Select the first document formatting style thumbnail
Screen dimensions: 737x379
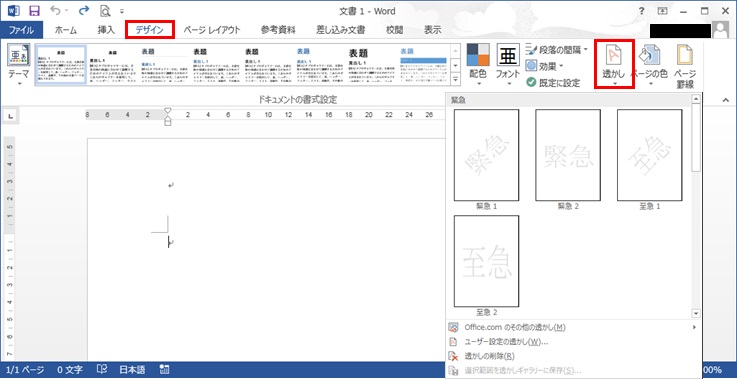(61, 64)
